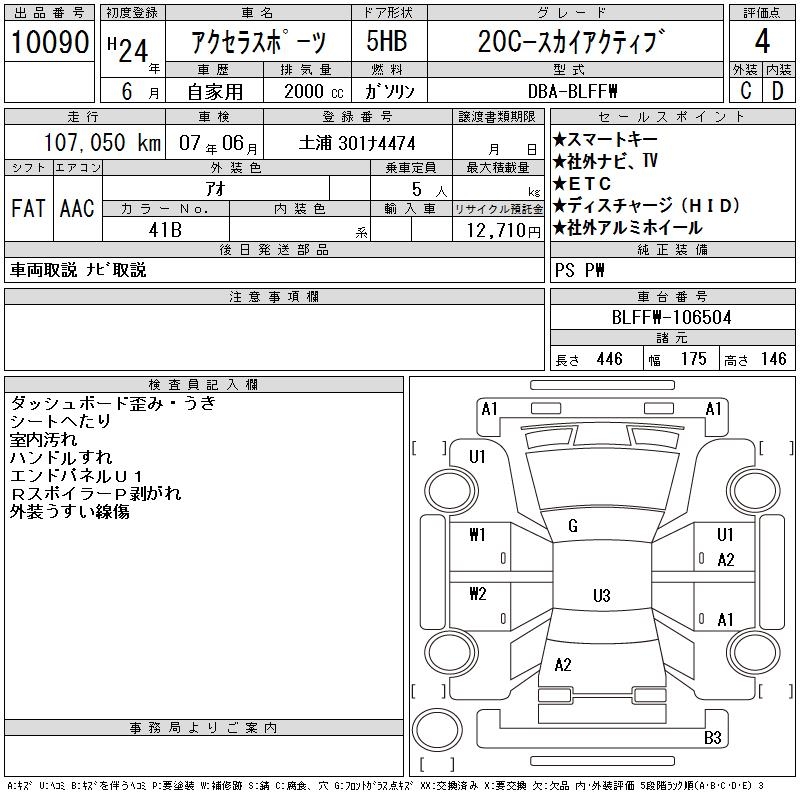Click the registration month 6 月

140,92
